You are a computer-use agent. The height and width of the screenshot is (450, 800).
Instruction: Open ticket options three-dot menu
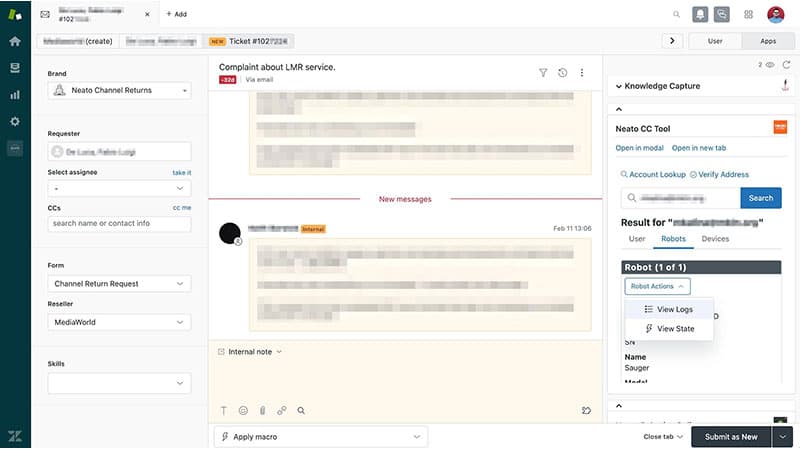coord(582,73)
